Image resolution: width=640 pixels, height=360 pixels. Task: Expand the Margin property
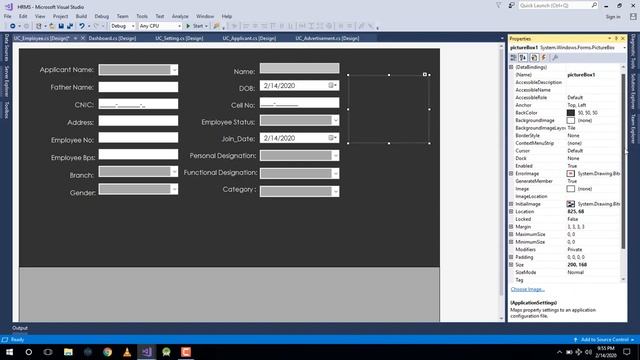[x=511, y=227]
